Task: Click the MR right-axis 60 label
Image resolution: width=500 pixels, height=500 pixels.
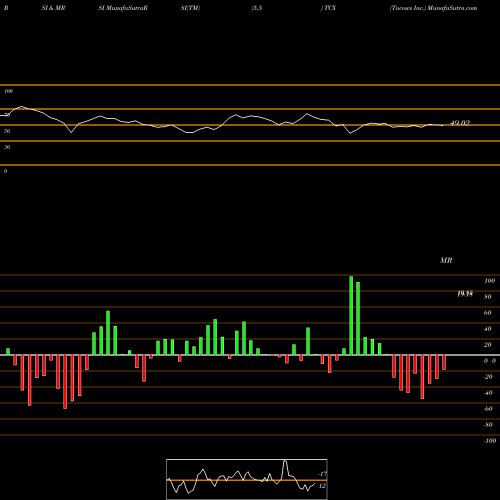Action: tap(488, 313)
